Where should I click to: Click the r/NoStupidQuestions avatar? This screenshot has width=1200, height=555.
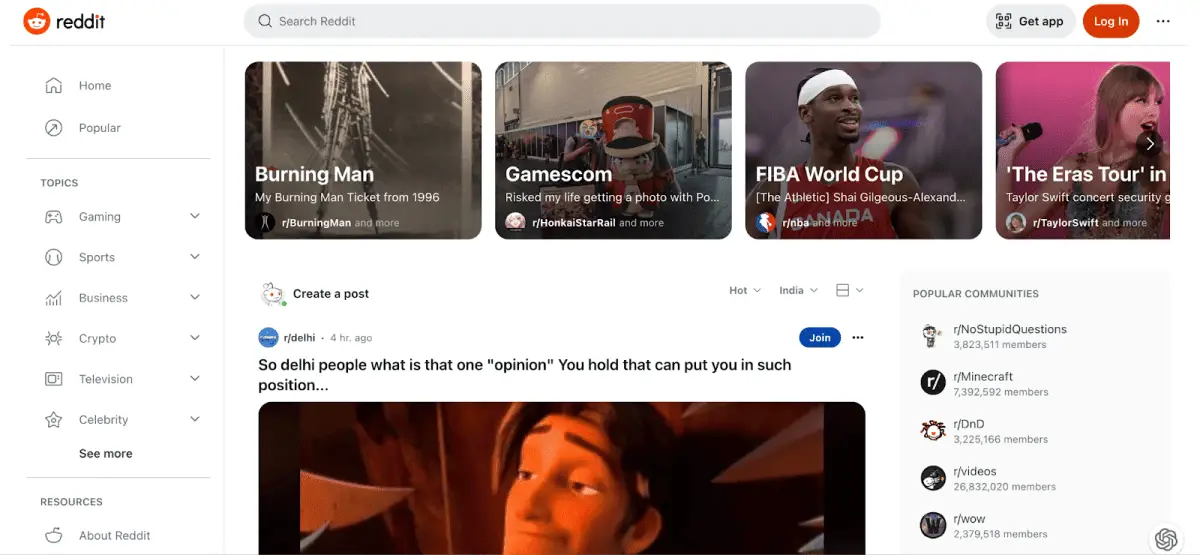pyautogui.click(x=933, y=337)
